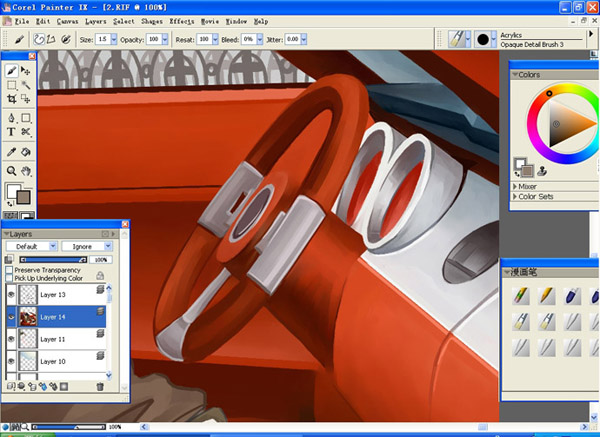Expand the Color Sets palette
The image size is (600, 437).
(536, 196)
